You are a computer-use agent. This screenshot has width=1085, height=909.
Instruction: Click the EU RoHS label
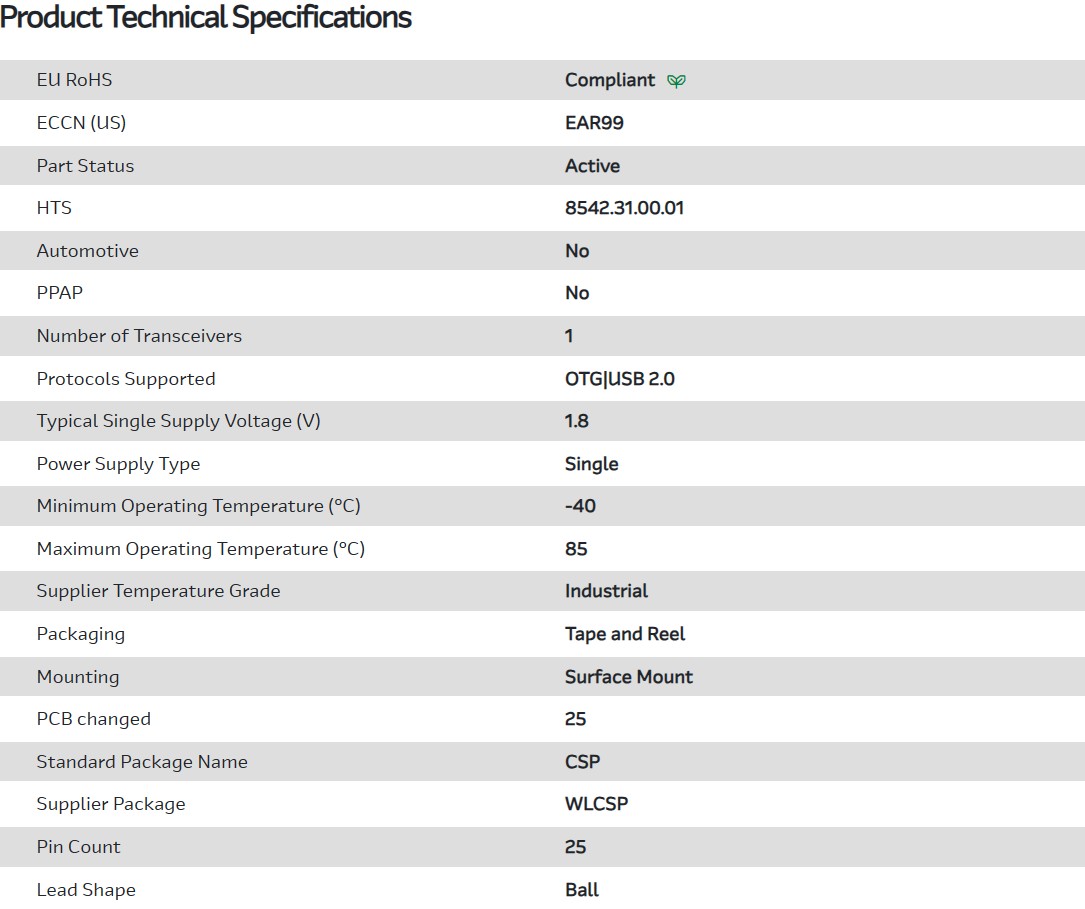click(74, 80)
